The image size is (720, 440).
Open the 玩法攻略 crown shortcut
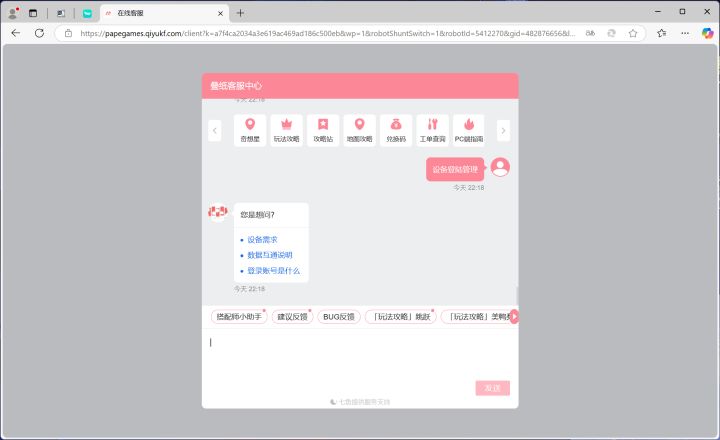pyautogui.click(x=287, y=130)
